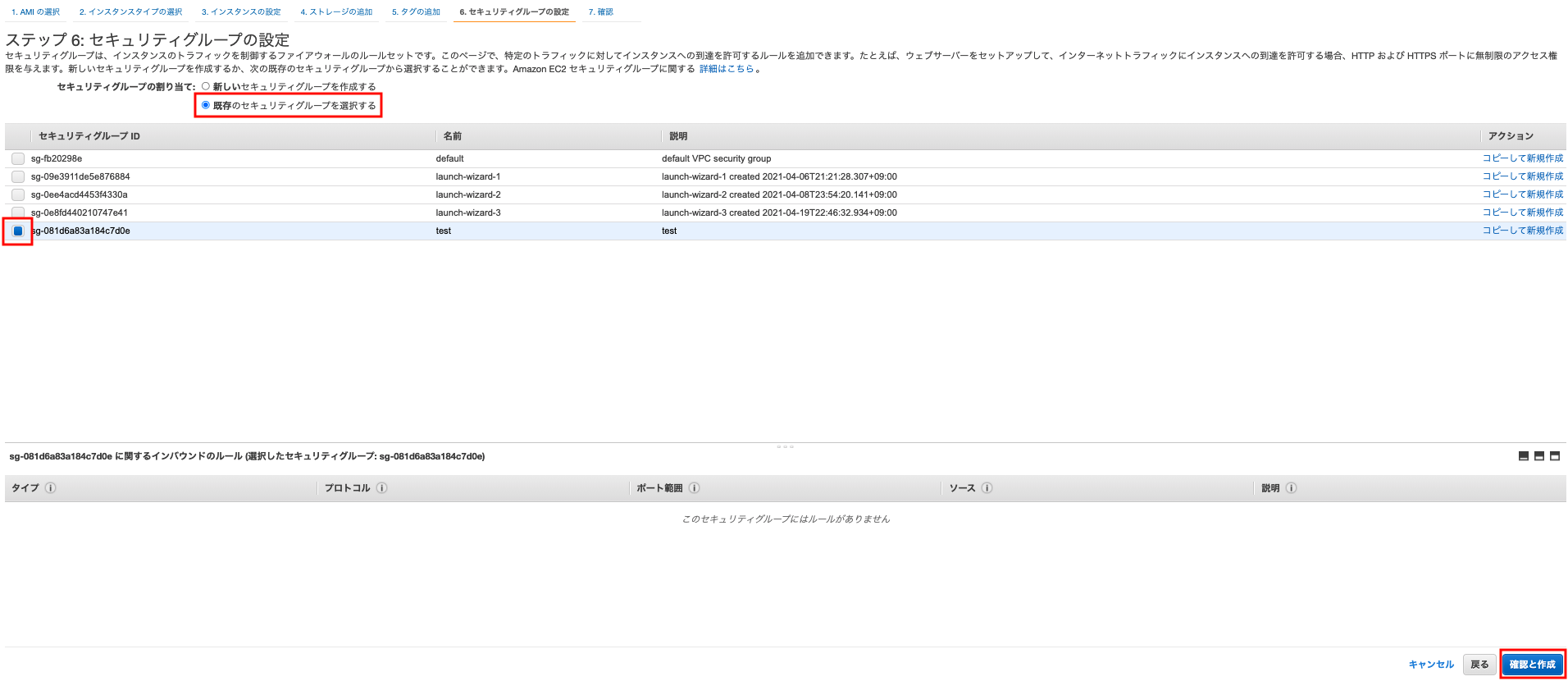The image size is (1568, 681).
Task: Show info for the ポート範囲 column
Action: pos(695,488)
